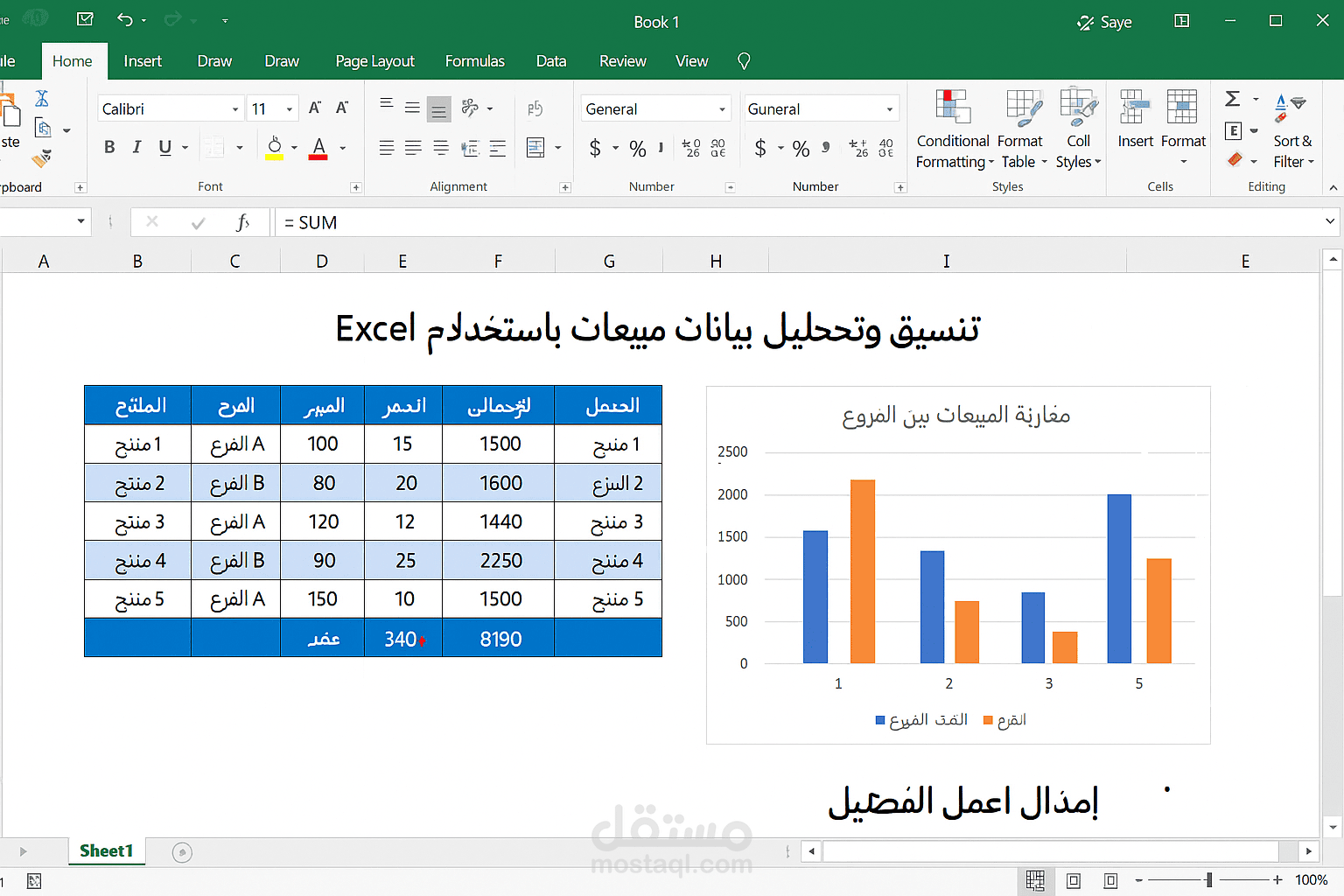Click the Cut scissors icon
1344x896 pixels.
(x=42, y=98)
